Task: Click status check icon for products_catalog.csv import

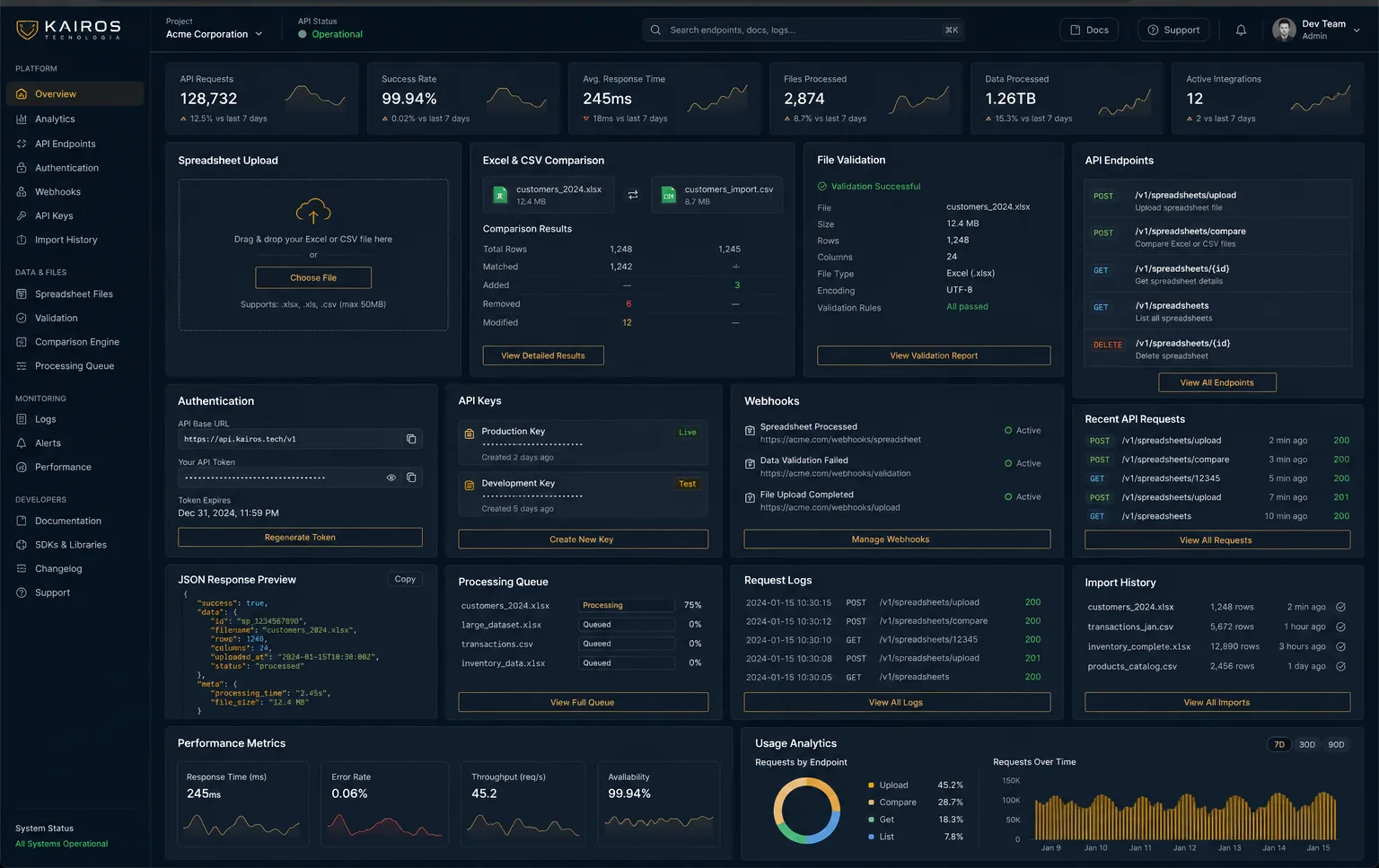Action: 1340,666
